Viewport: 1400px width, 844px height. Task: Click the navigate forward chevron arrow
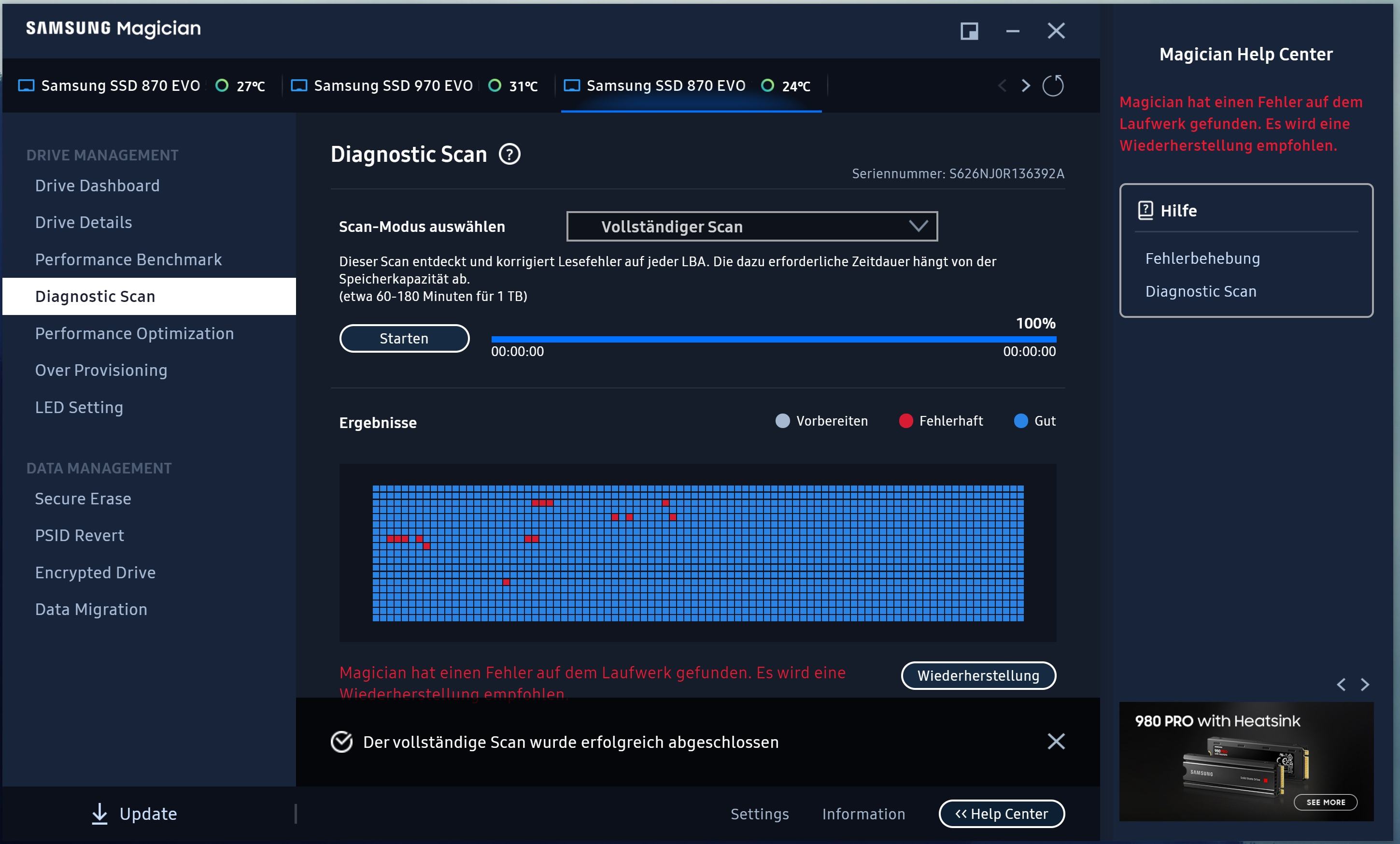[1024, 84]
